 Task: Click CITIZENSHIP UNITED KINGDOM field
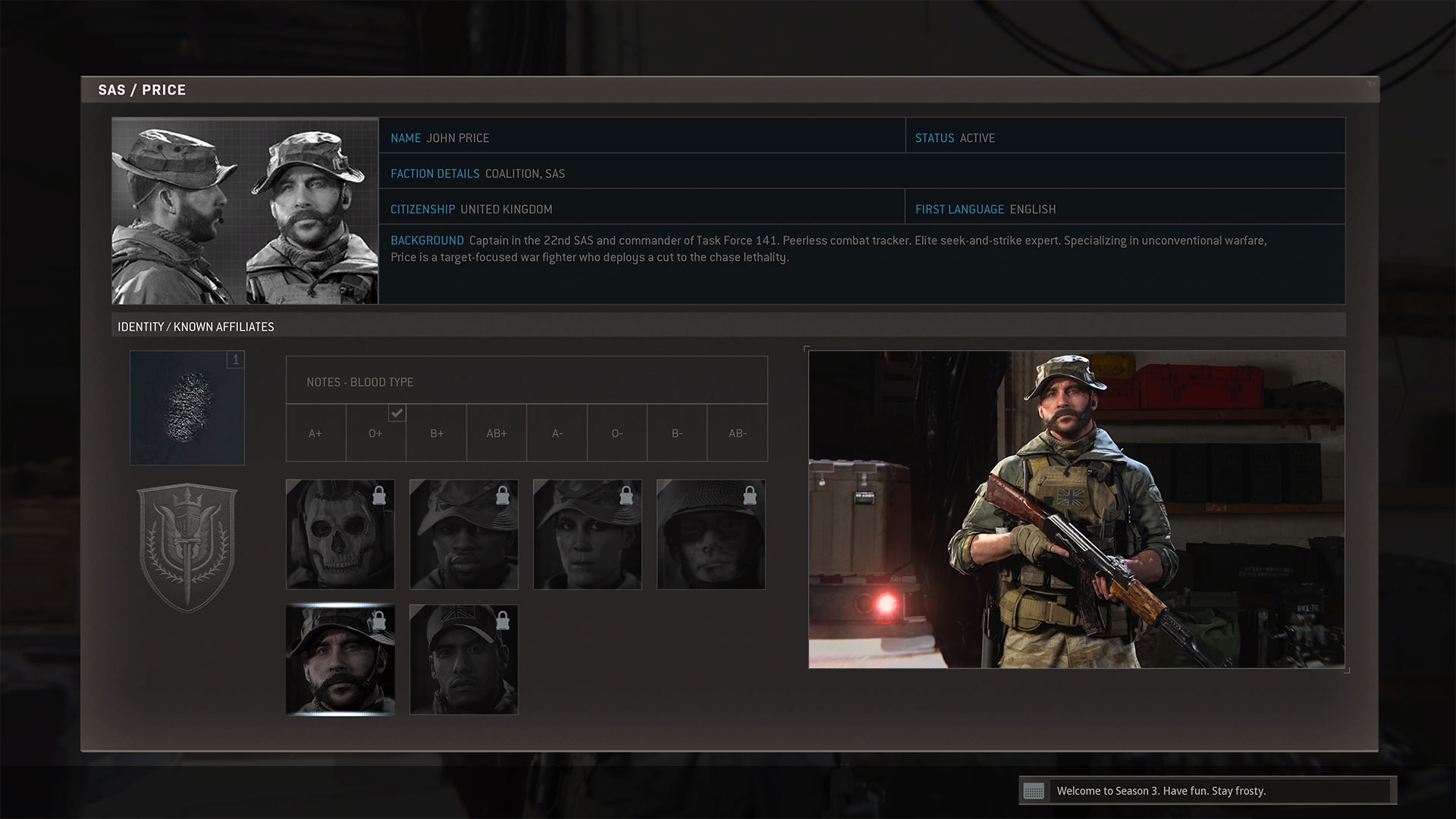click(x=642, y=207)
